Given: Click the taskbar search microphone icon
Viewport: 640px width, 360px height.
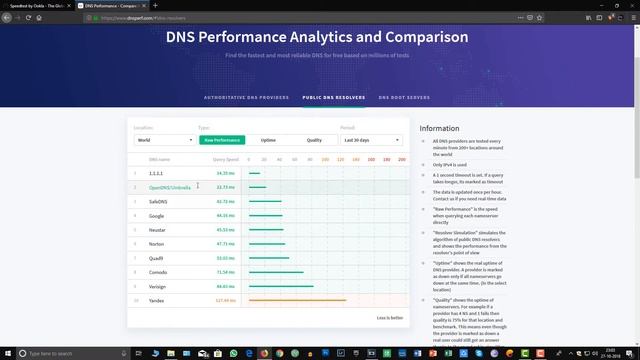Looking at the screenshot, I should tap(124, 353).
